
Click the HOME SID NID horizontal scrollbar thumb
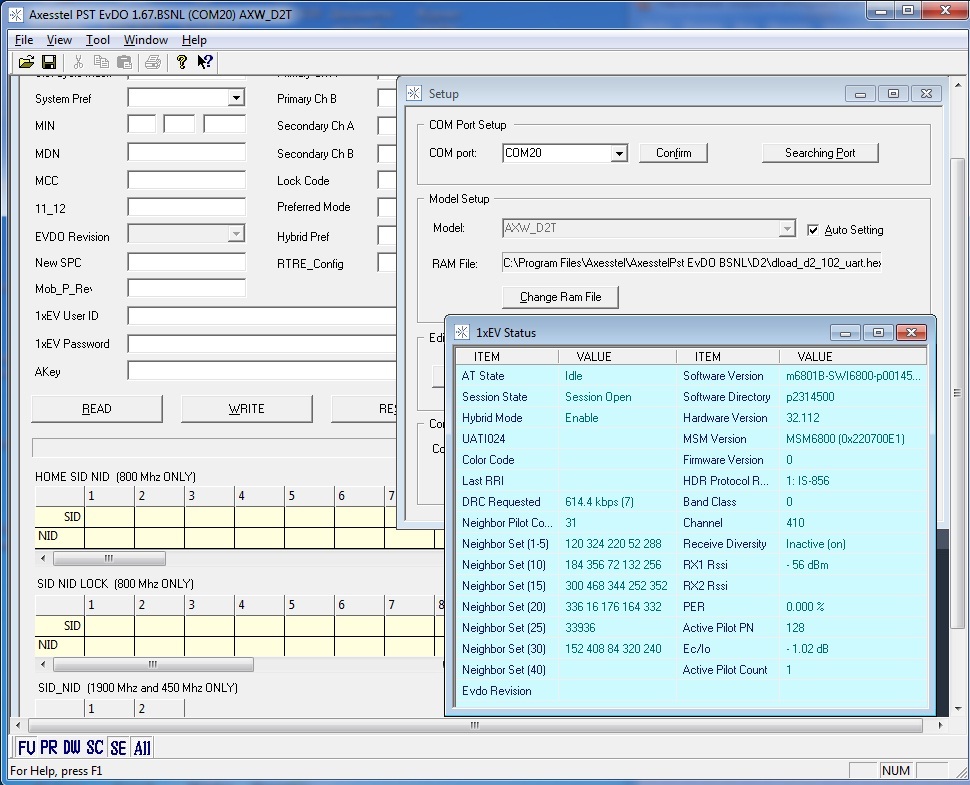point(109,559)
